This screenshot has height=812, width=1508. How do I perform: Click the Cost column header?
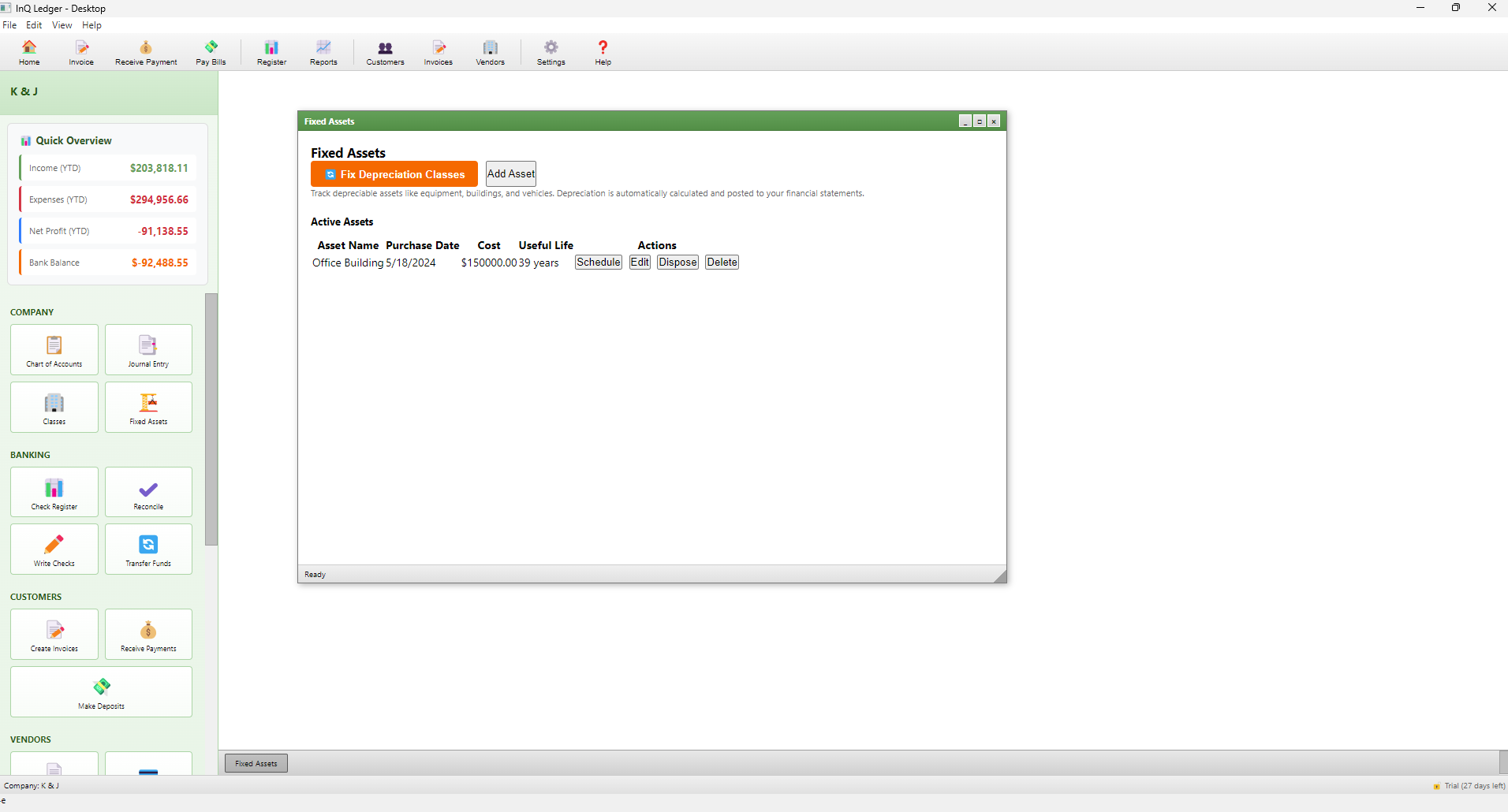[x=489, y=245]
